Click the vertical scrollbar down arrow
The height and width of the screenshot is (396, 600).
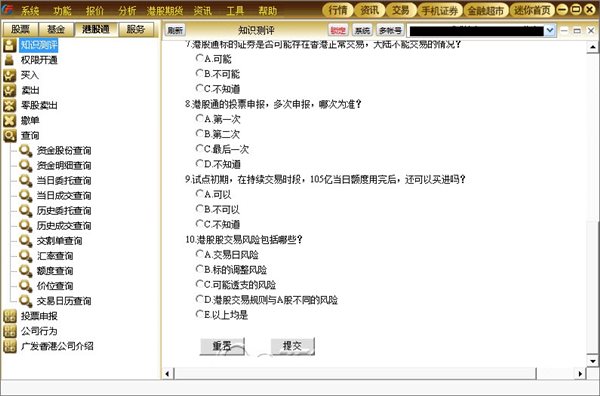click(593, 361)
